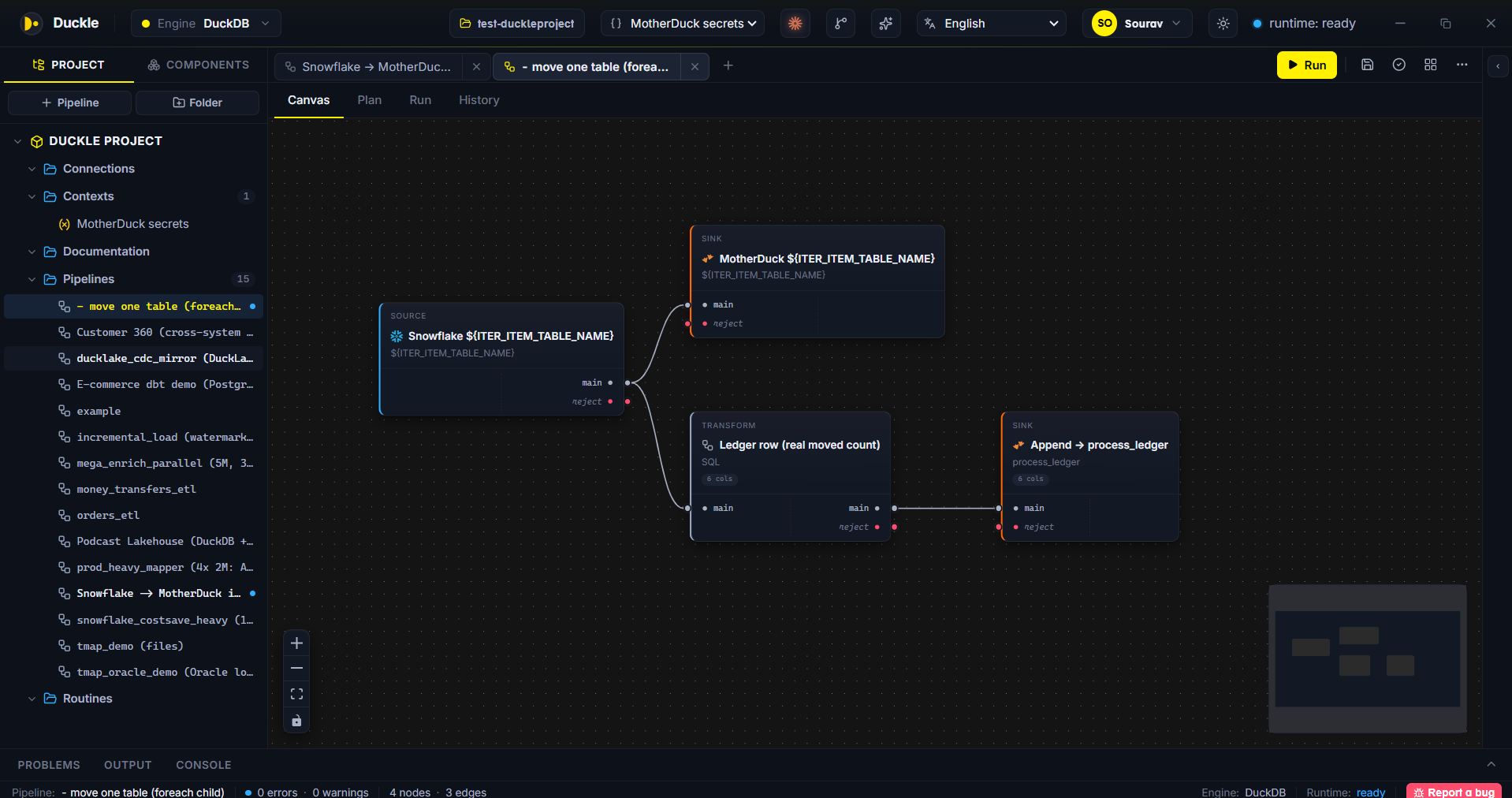The height and width of the screenshot is (798, 1512).
Task: Select the MotherDuck sink node
Action: tap(817, 281)
